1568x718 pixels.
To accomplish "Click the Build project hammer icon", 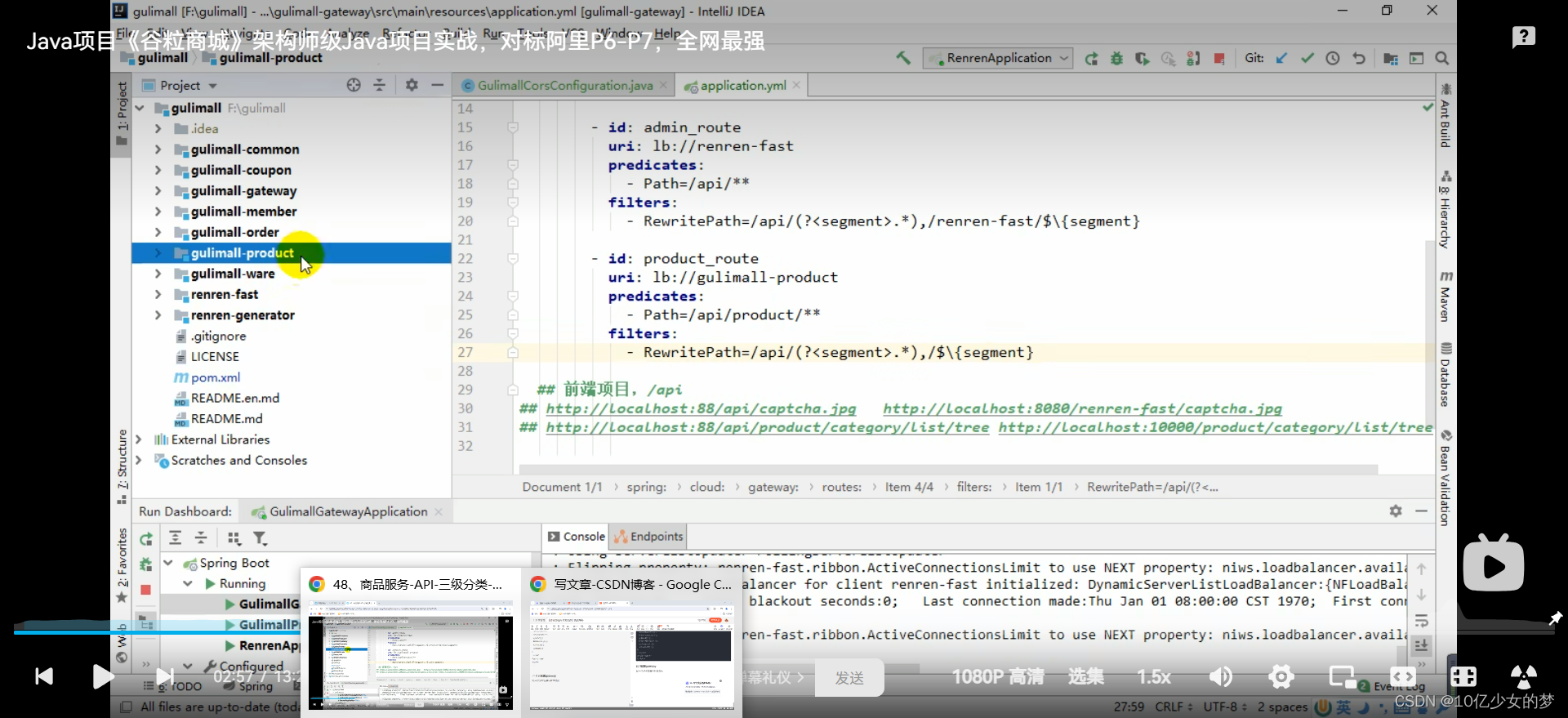I will pyautogui.click(x=902, y=58).
